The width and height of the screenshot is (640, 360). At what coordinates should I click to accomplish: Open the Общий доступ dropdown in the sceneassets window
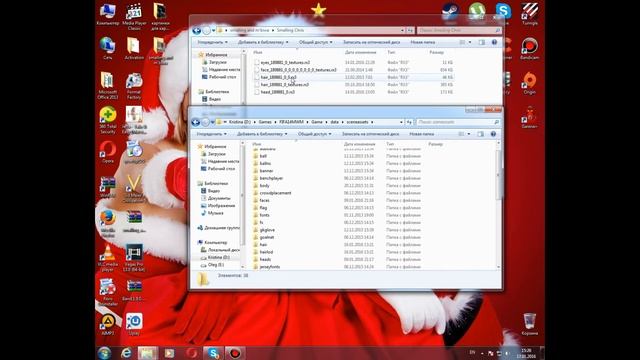(x=314, y=134)
